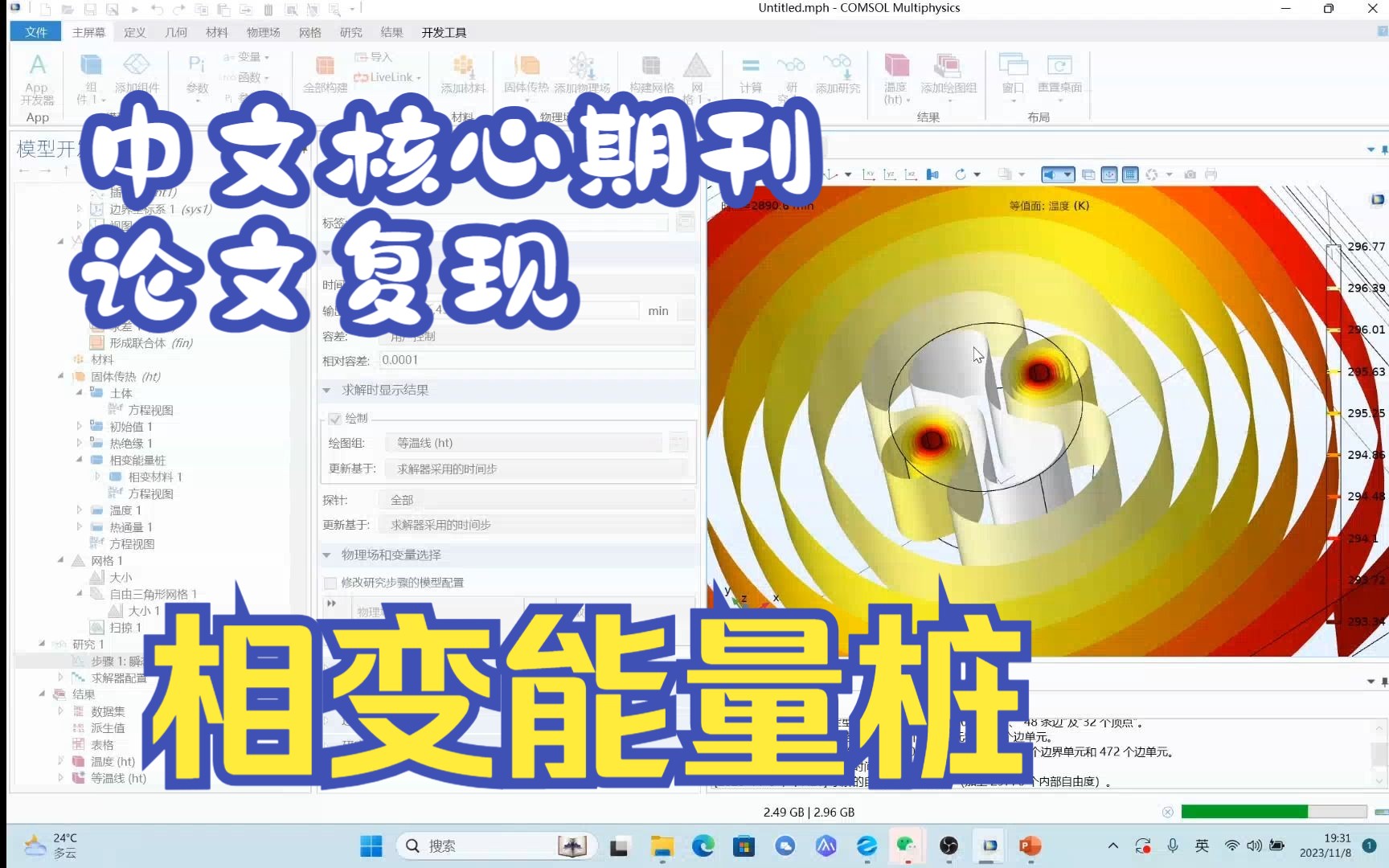Open the 开发工具 ribbon tab

443,32
